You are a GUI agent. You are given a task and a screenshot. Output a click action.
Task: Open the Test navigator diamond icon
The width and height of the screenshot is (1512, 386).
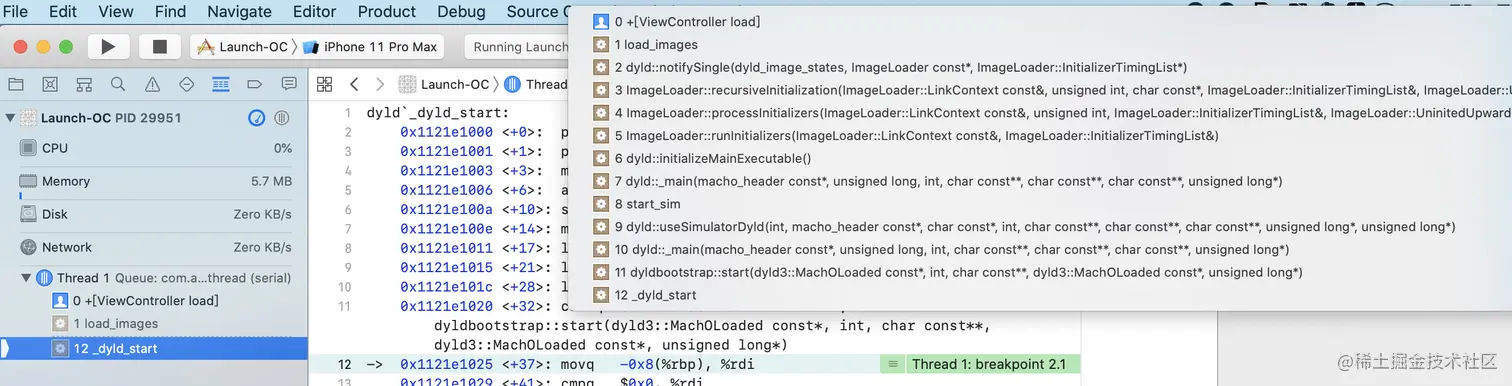186,84
